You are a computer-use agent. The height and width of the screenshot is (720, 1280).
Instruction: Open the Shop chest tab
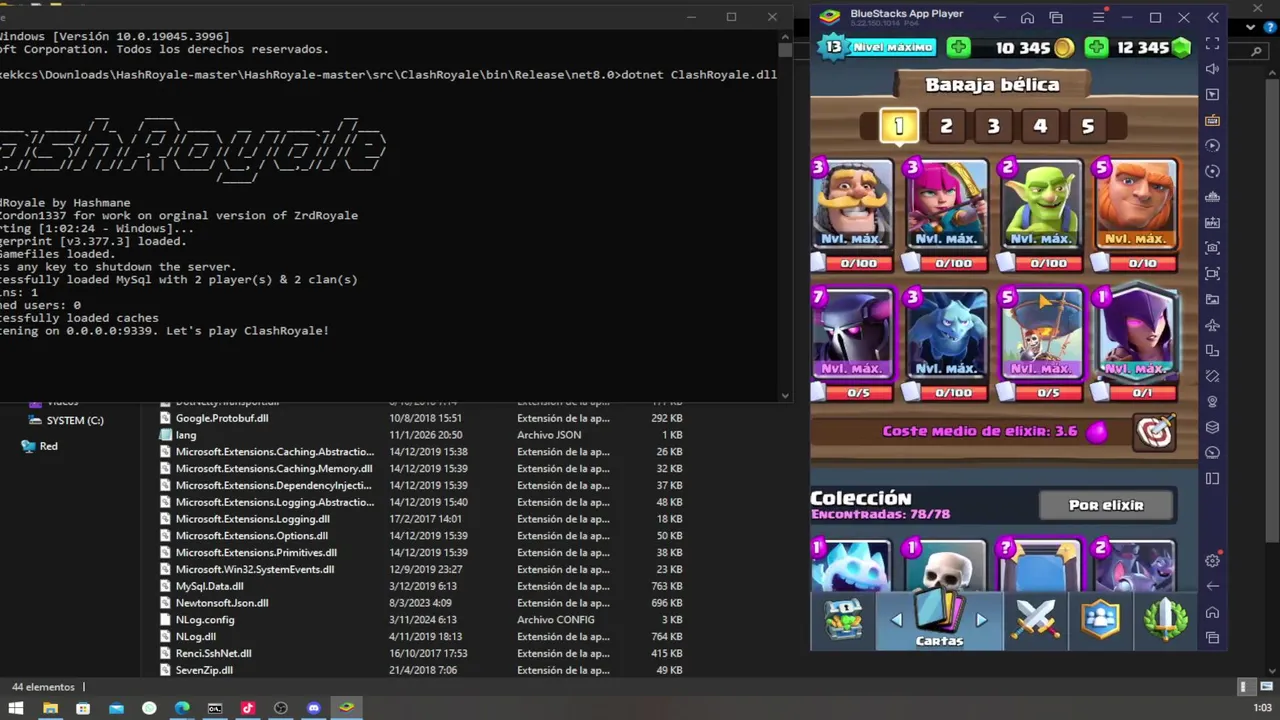pyautogui.click(x=843, y=620)
